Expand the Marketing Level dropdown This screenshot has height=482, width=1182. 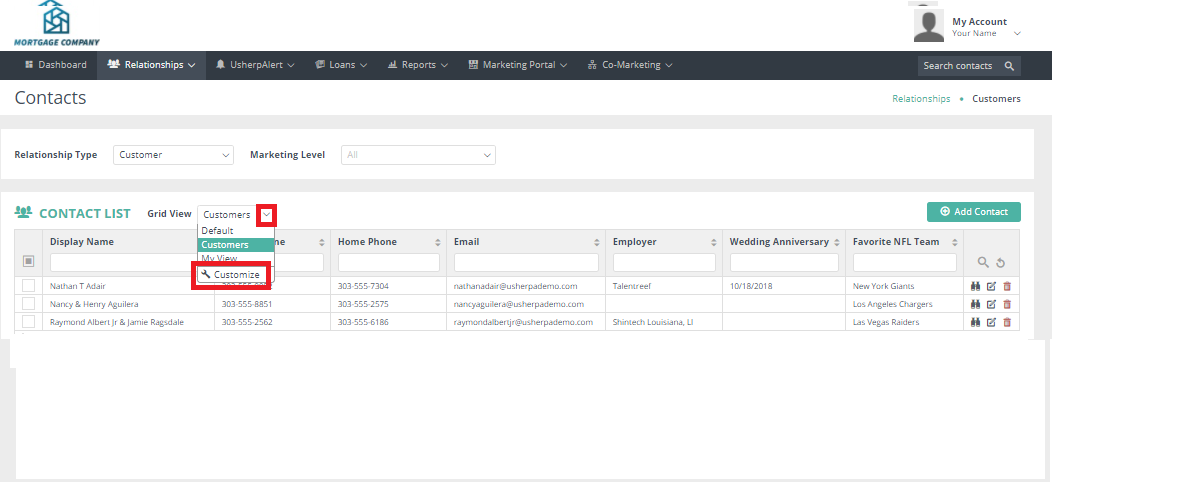coord(418,155)
